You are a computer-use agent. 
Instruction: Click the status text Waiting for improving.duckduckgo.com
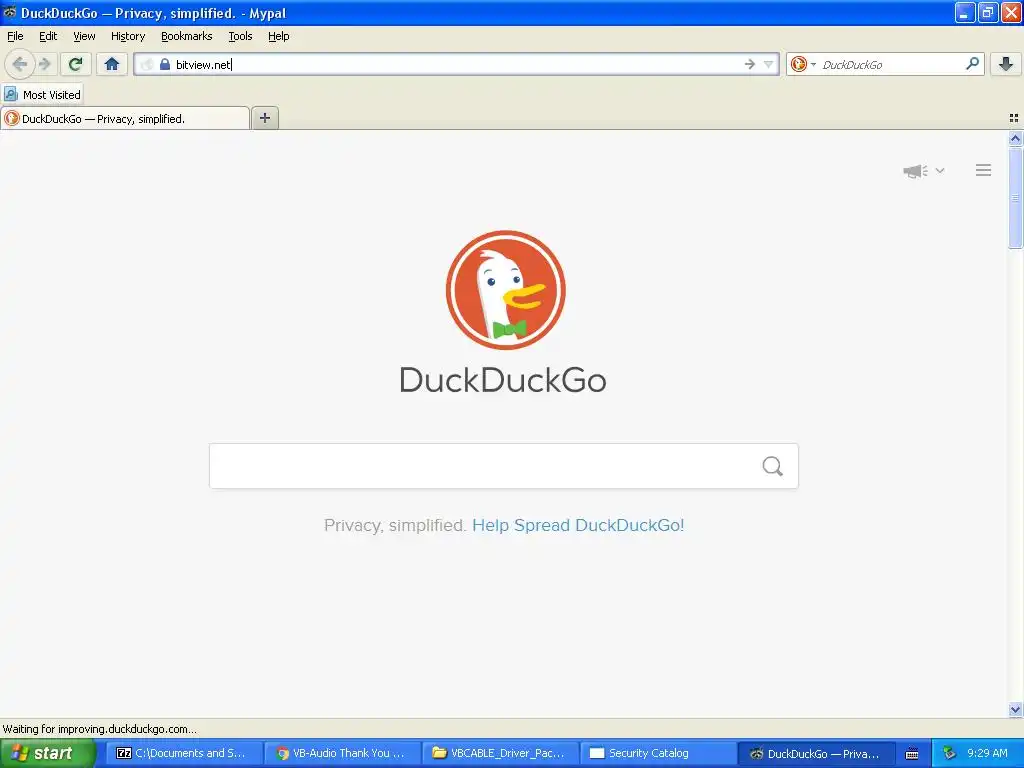(x=99, y=729)
